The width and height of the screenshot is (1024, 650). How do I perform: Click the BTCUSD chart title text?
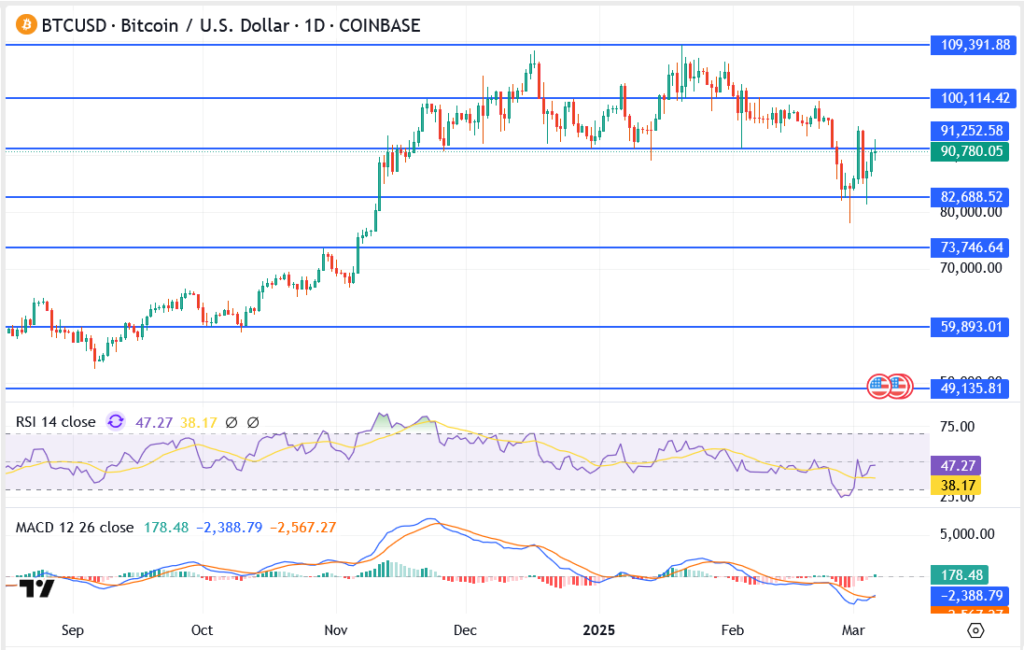[230, 25]
